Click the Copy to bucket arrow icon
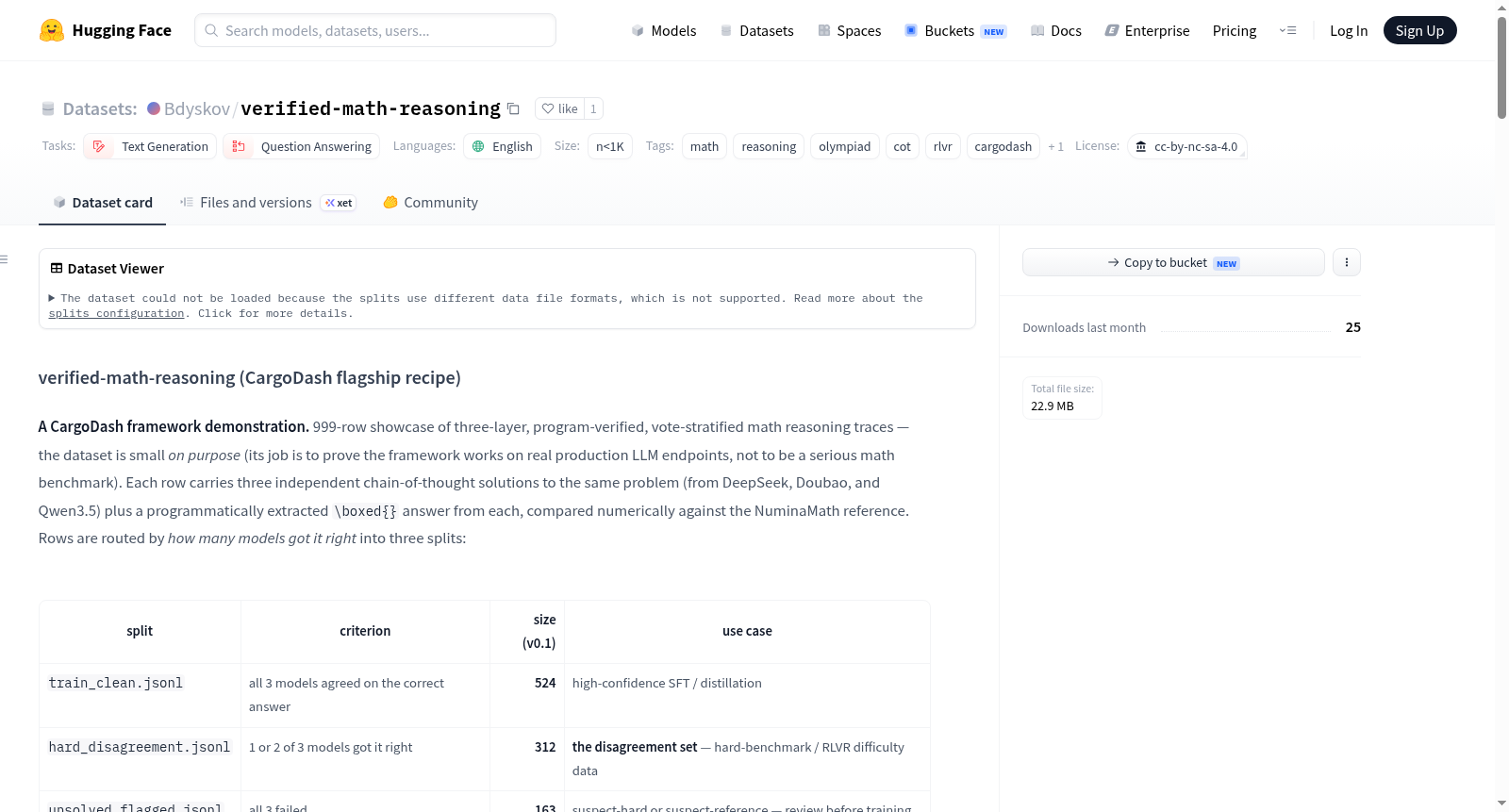 tap(1114, 262)
